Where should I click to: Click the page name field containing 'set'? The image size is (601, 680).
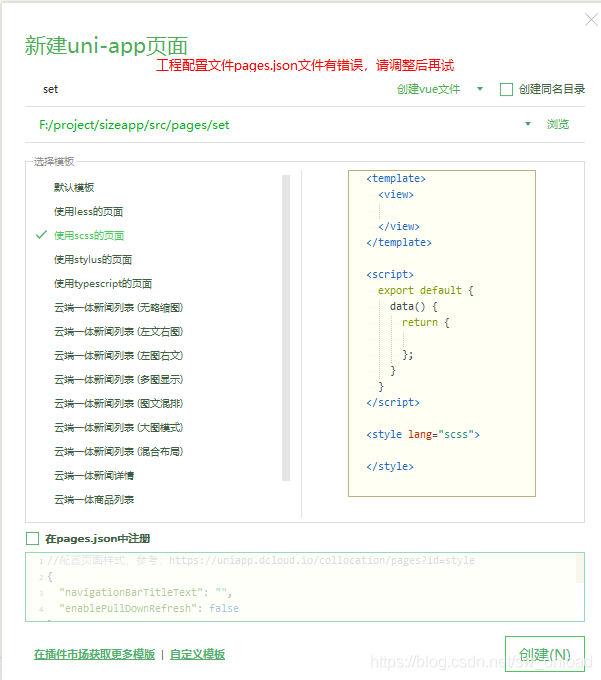pos(208,89)
